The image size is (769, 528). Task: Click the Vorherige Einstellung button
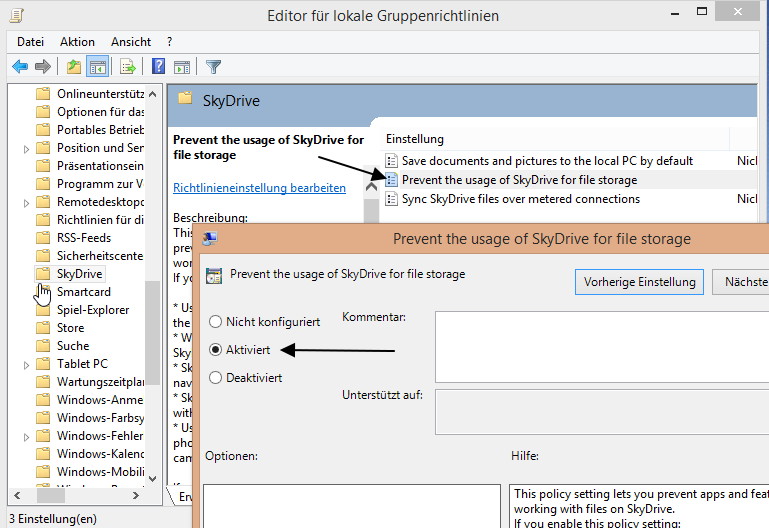[639, 282]
